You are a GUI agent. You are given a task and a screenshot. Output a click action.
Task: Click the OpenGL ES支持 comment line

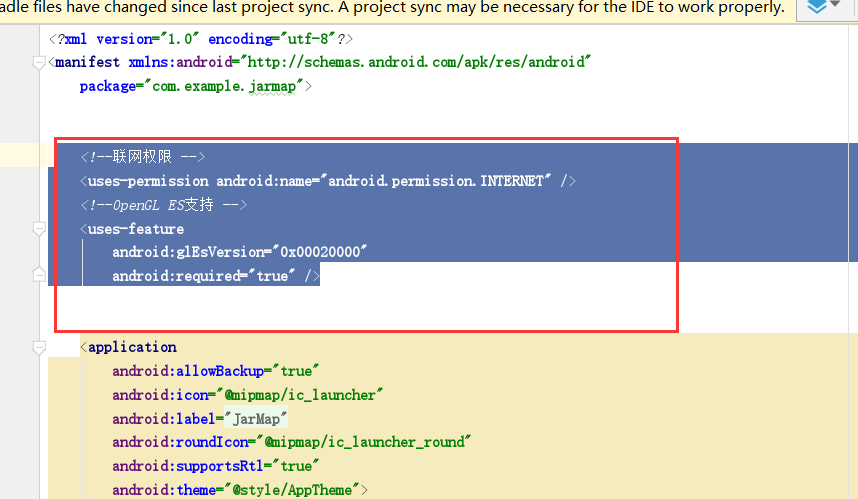point(163,205)
